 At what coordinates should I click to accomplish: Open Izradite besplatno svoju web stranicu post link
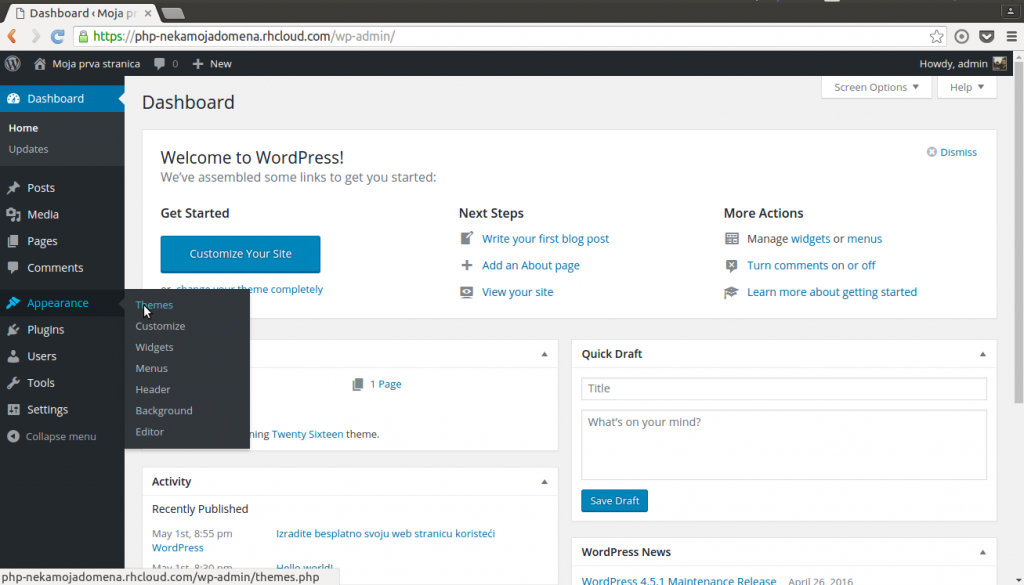coord(385,533)
